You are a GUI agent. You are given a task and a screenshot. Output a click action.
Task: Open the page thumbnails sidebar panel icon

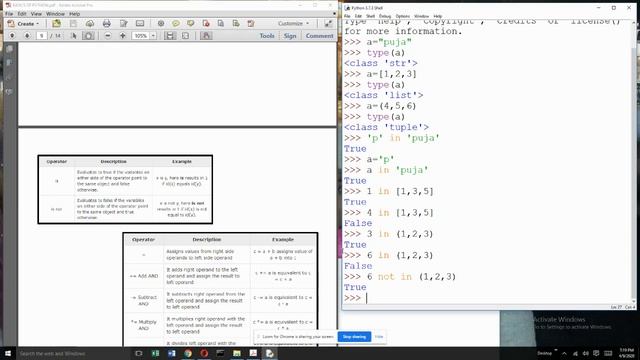pyautogui.click(x=9, y=49)
